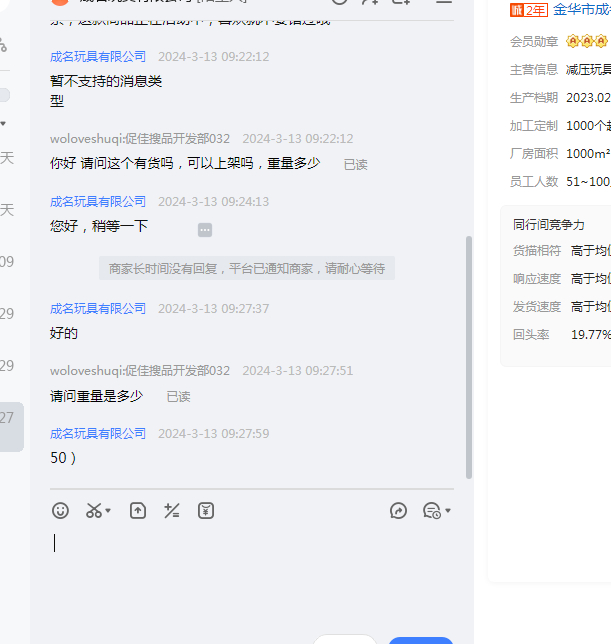Open the 金华市 company name link
The height and width of the screenshot is (644, 611).
tap(581, 10)
